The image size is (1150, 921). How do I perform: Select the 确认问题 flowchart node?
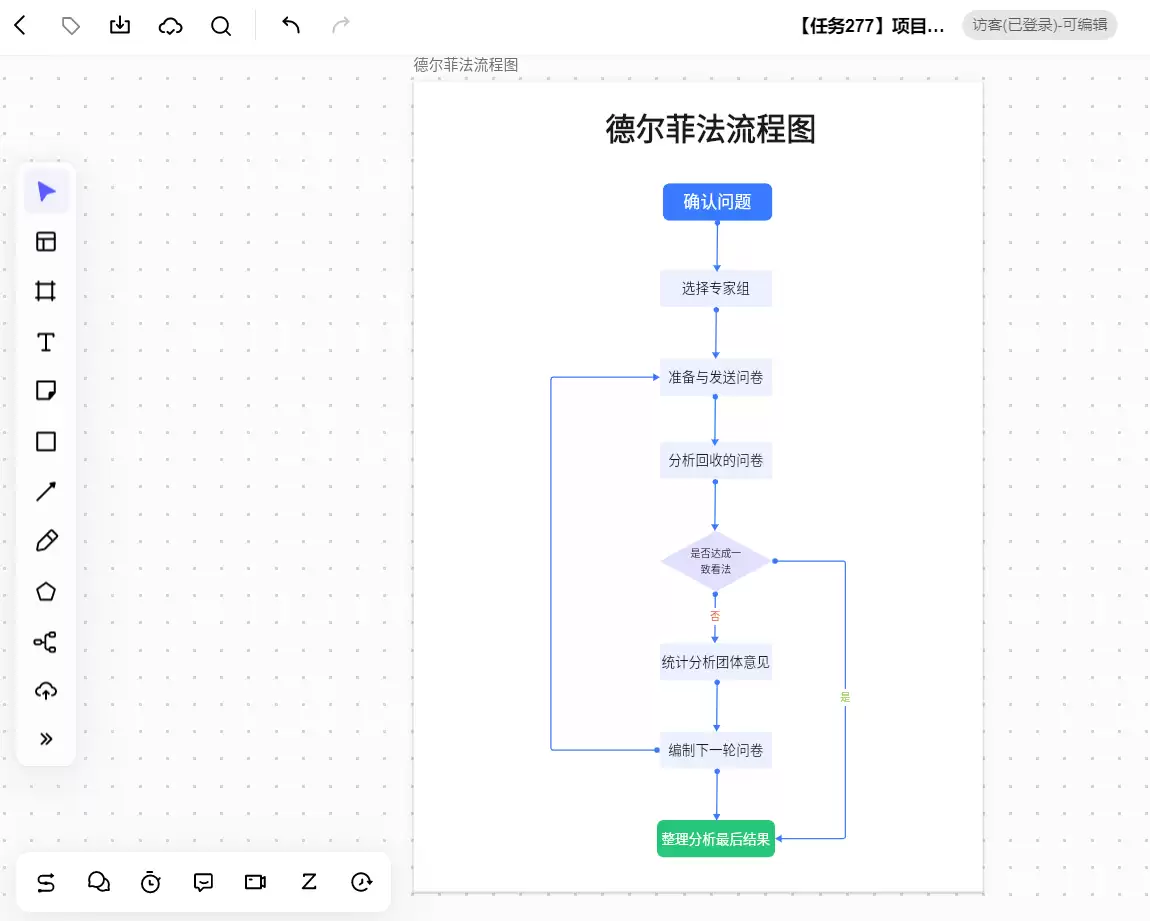point(717,202)
